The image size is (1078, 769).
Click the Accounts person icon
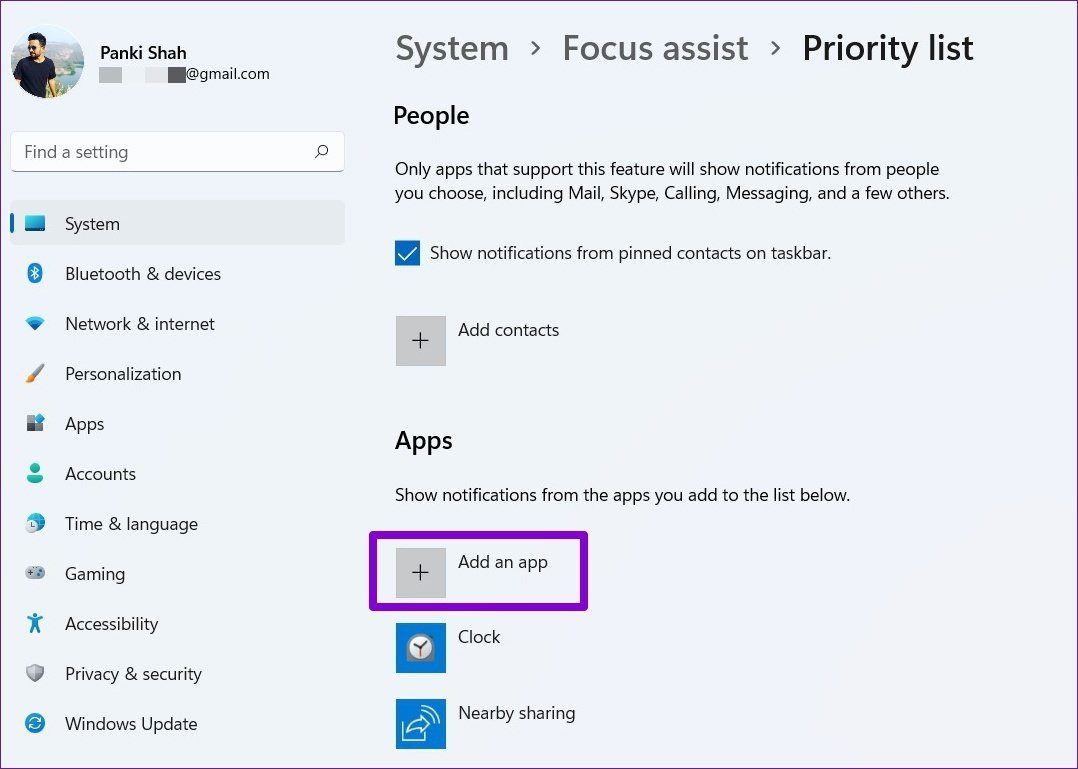35,473
